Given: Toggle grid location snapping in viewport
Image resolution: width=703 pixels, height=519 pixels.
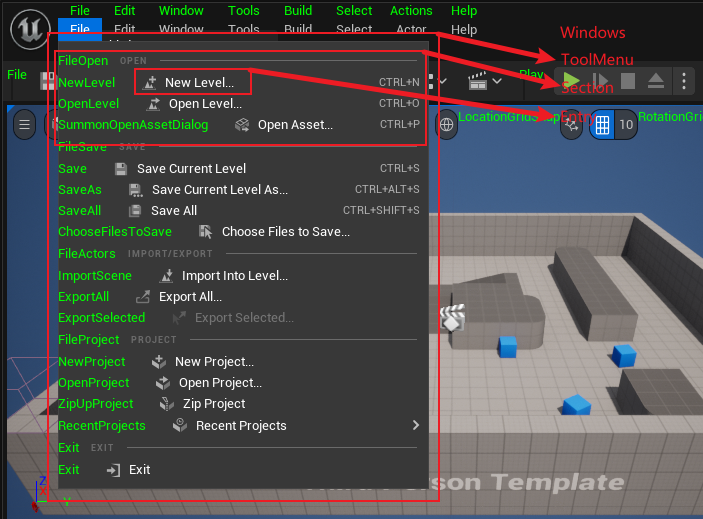Looking at the screenshot, I should tap(602, 125).
